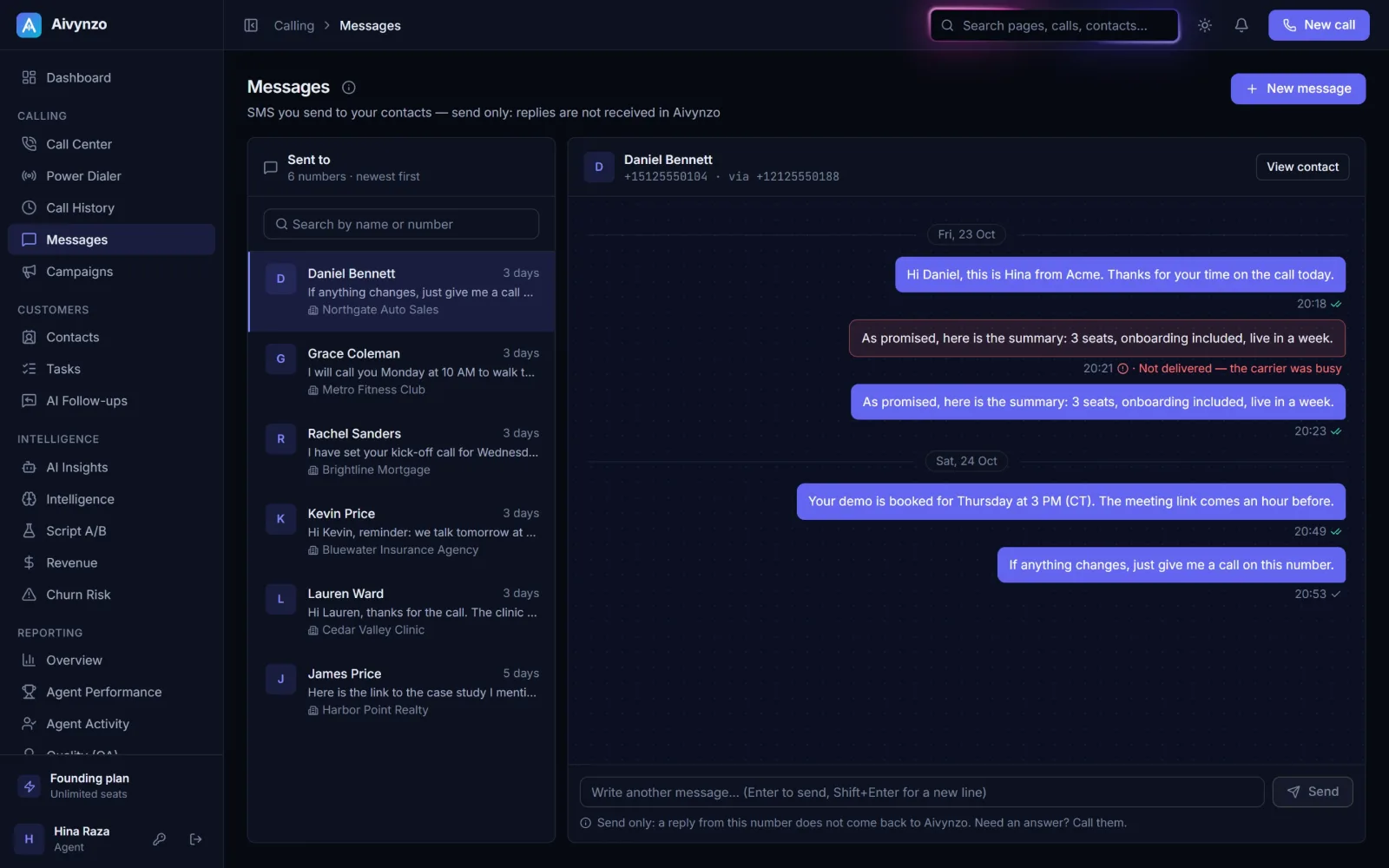This screenshot has height=868, width=1389.
Task: Open Dashboard from the sidebar
Action: pos(111,77)
